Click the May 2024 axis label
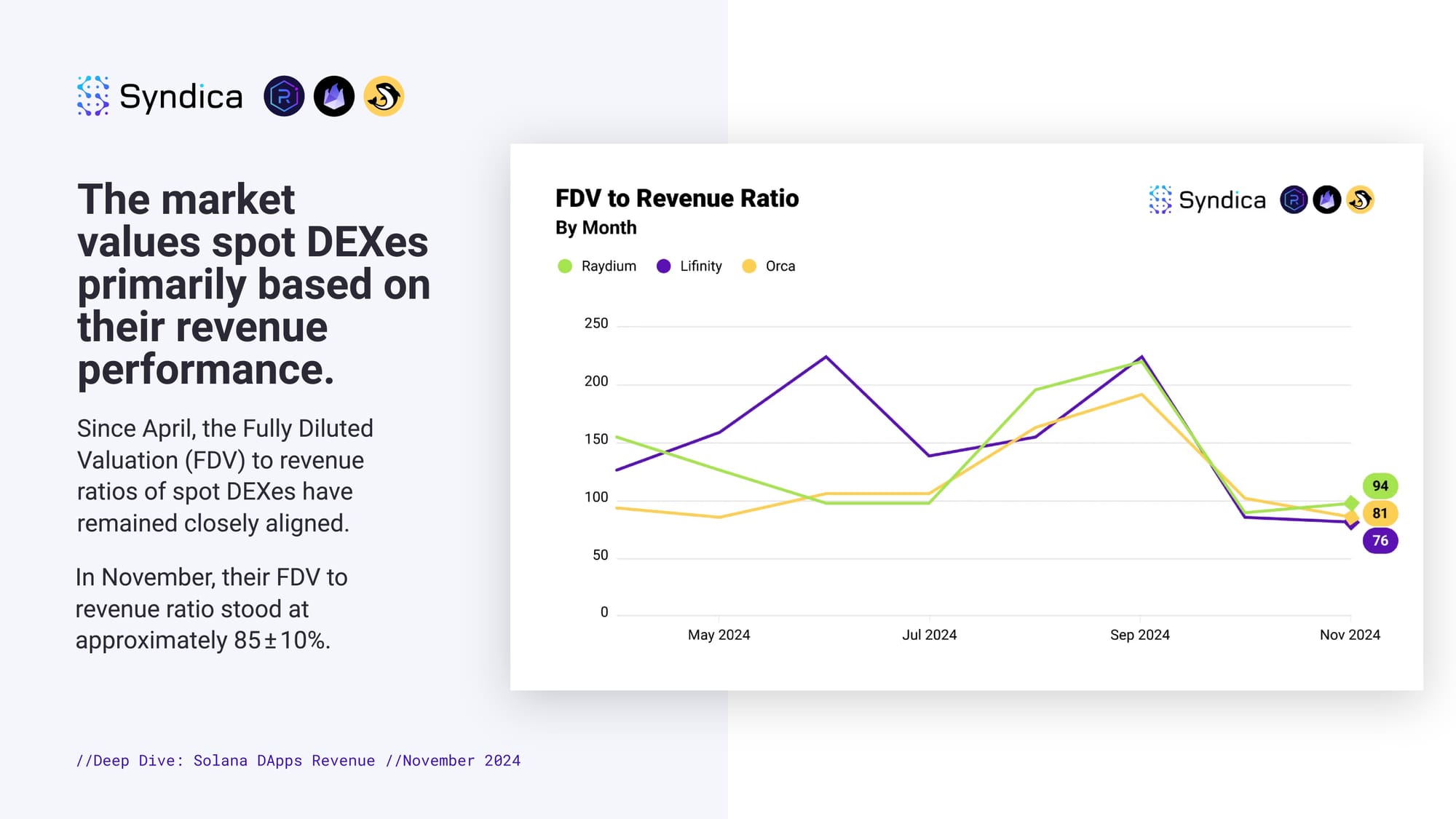Screen dimensions: 1456x819 [719, 635]
